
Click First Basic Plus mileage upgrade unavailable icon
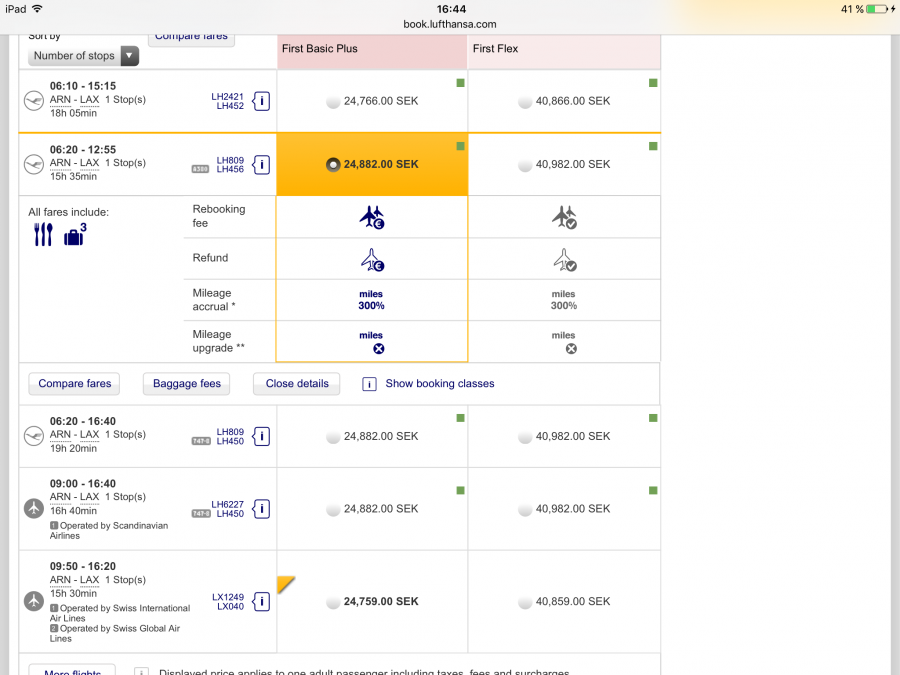(379, 348)
